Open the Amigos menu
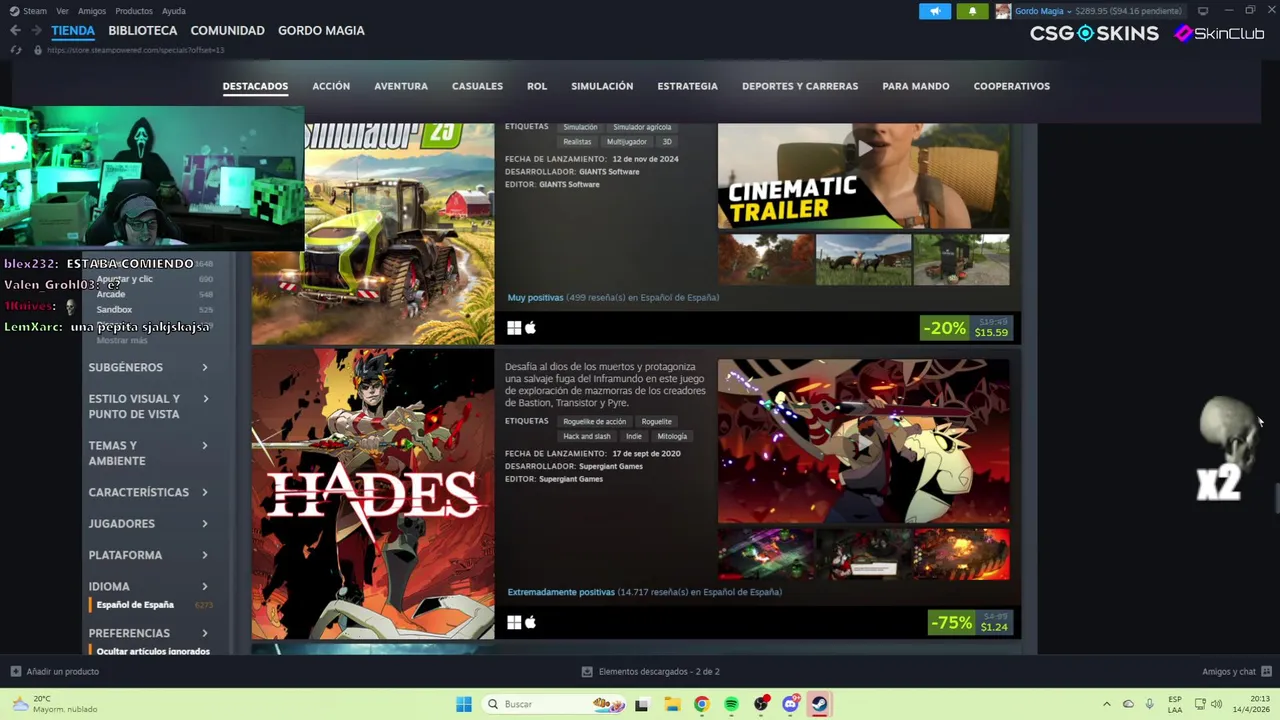 click(x=92, y=11)
